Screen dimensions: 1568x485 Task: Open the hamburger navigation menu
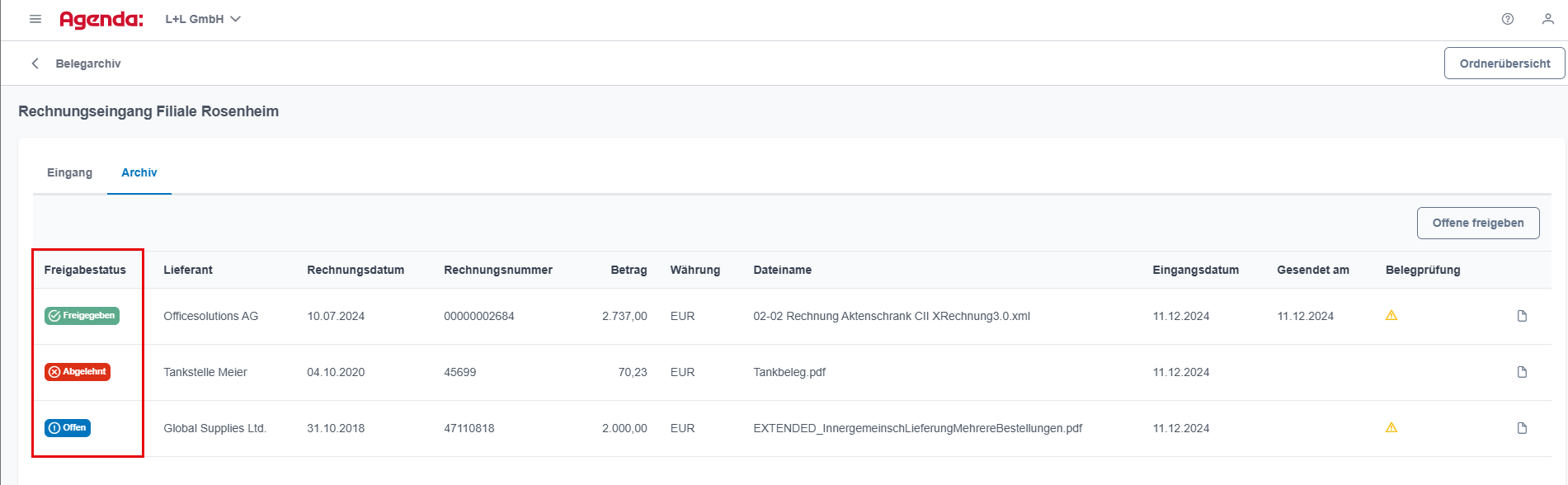pyautogui.click(x=35, y=19)
